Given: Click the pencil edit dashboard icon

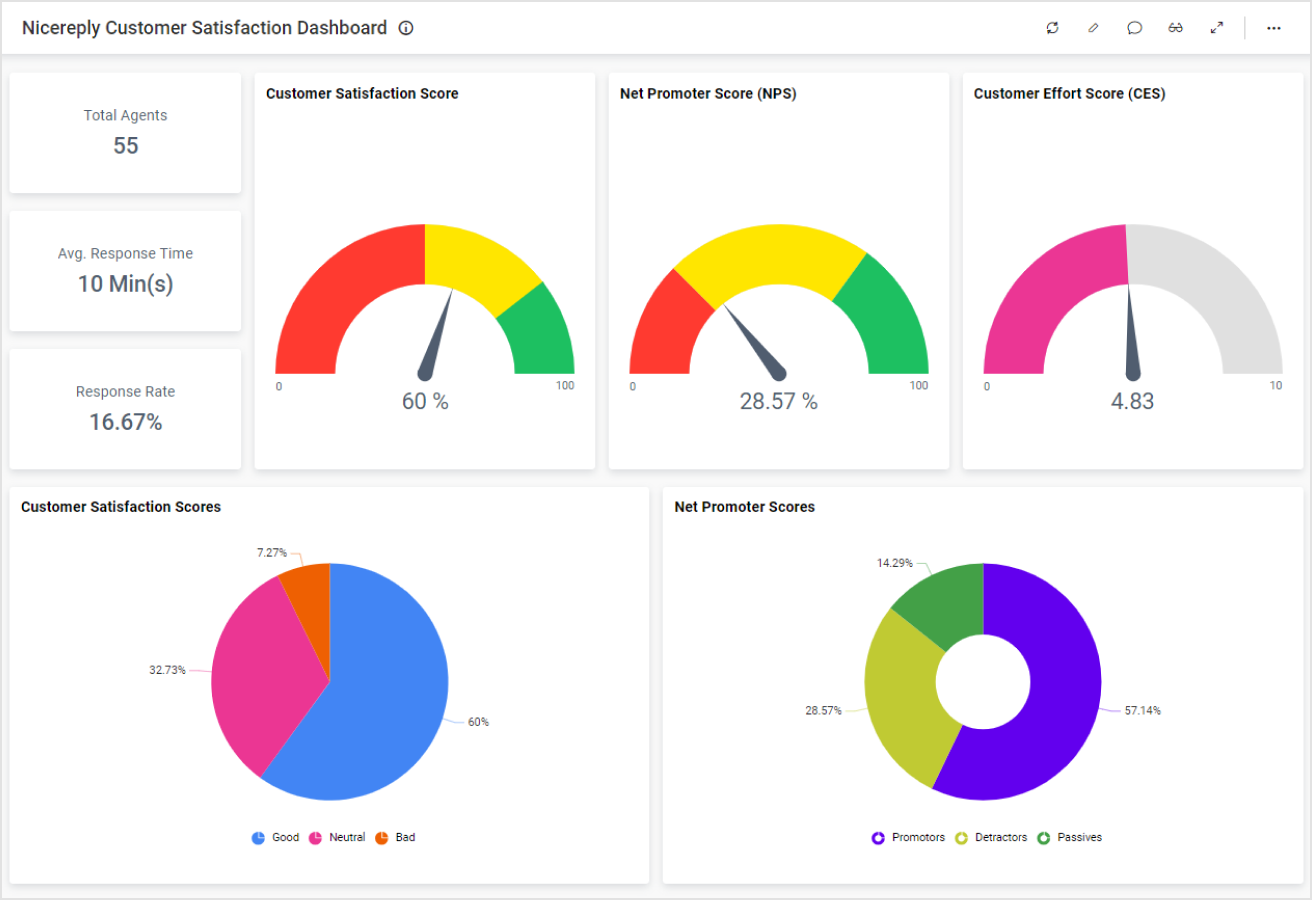Looking at the screenshot, I should [x=1093, y=28].
